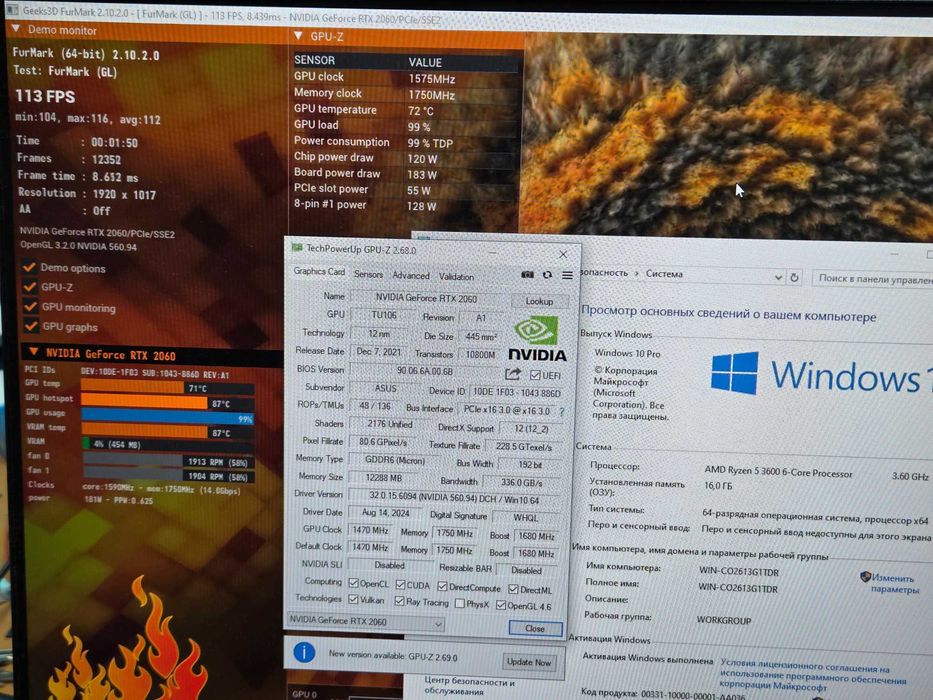Screen dimensions: 933x700
Task: Click the GPU temp 71°C bar
Action: click(x=168, y=388)
